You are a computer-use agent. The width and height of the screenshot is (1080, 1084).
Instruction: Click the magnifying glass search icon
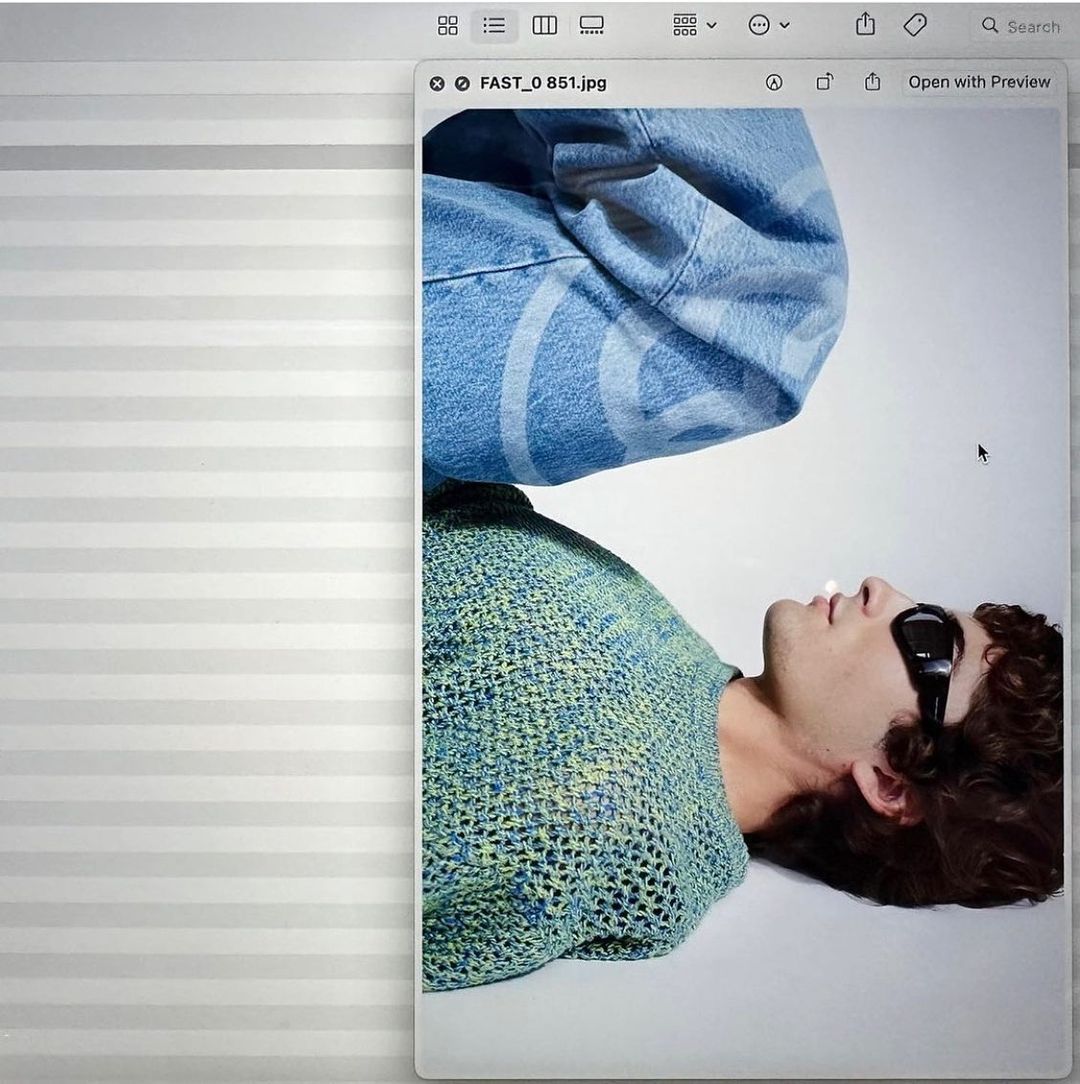point(990,26)
